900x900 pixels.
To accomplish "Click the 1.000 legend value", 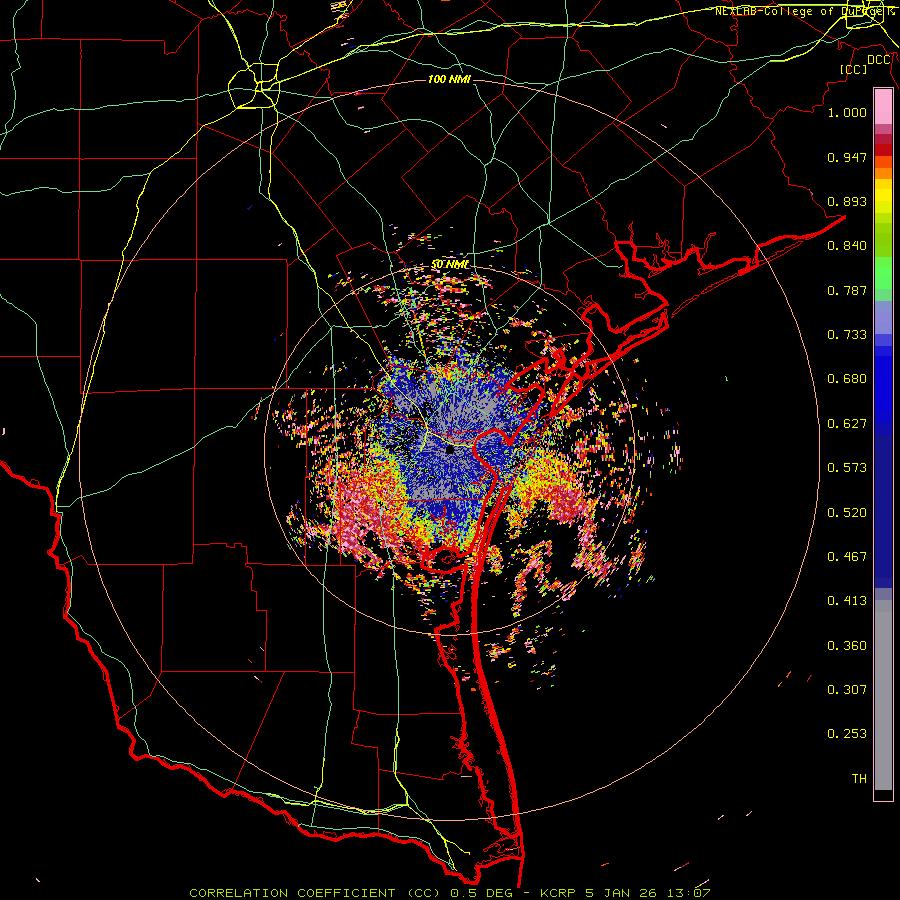I will coord(847,112).
